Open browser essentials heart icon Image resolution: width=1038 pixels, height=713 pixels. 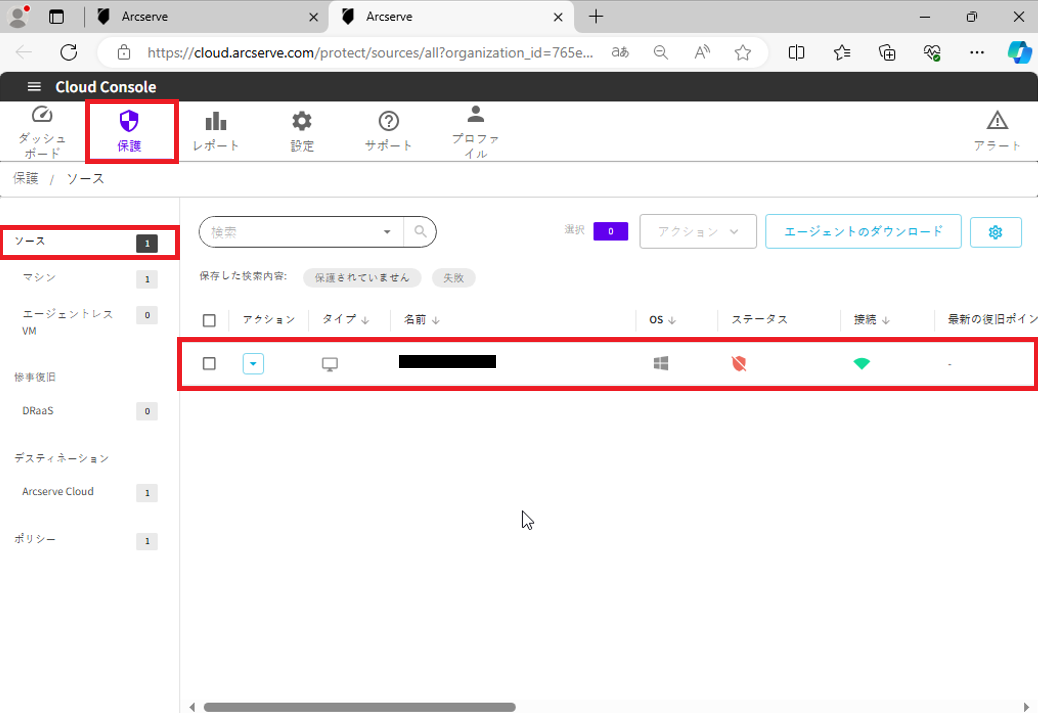point(932,52)
